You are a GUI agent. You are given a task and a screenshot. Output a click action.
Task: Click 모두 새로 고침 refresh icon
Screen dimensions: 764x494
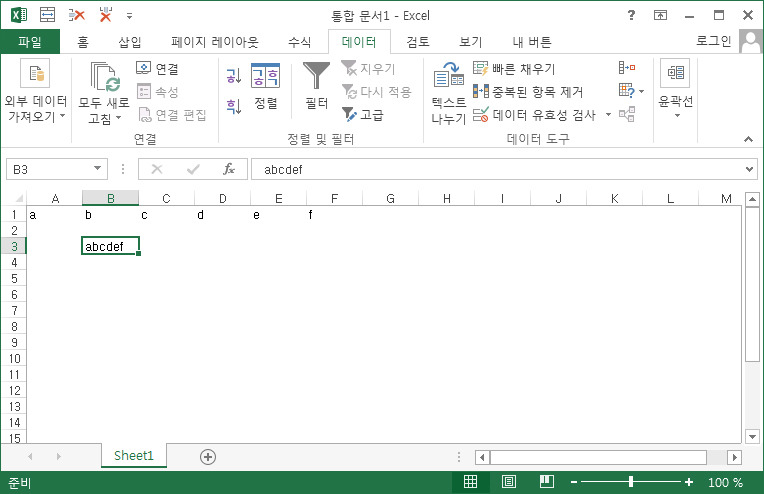tap(104, 76)
